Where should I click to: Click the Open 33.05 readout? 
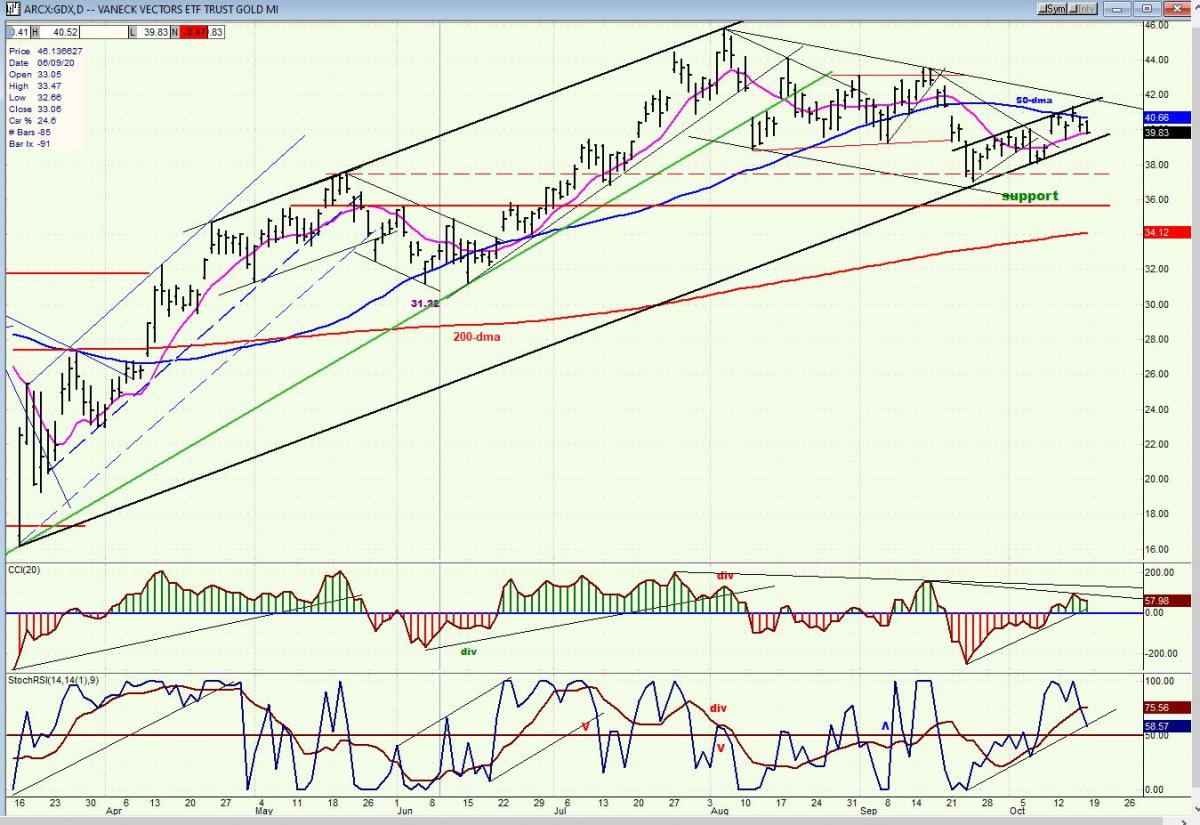[x=35, y=75]
